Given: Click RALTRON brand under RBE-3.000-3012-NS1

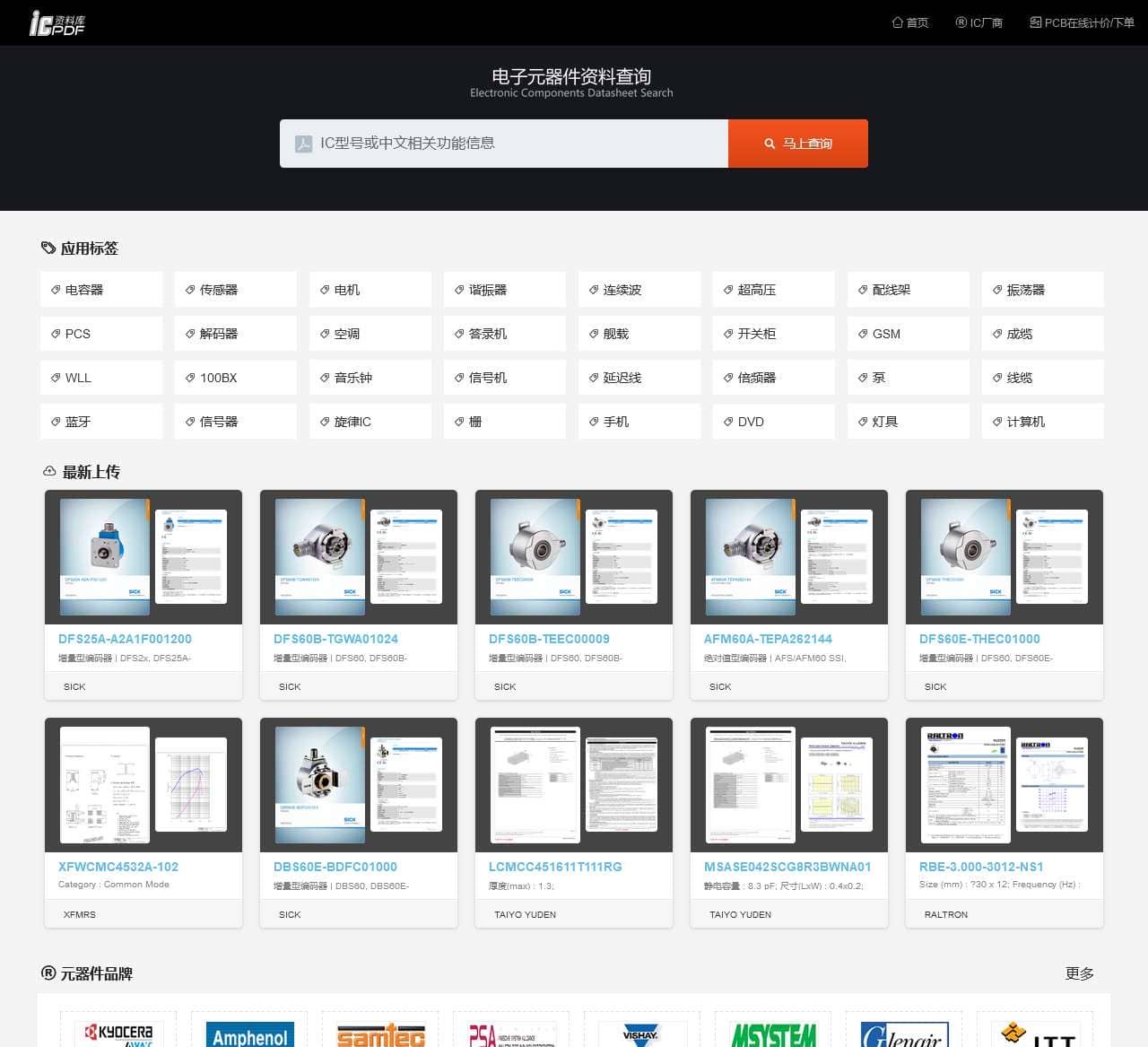Looking at the screenshot, I should tap(946, 914).
